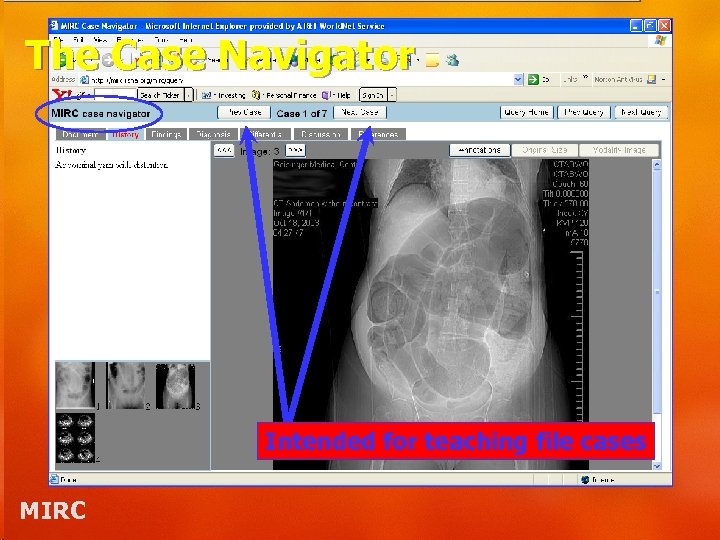This screenshot has height=540, width=720.
Task: Click the Yahoo toolbar search field
Action: 115,95
